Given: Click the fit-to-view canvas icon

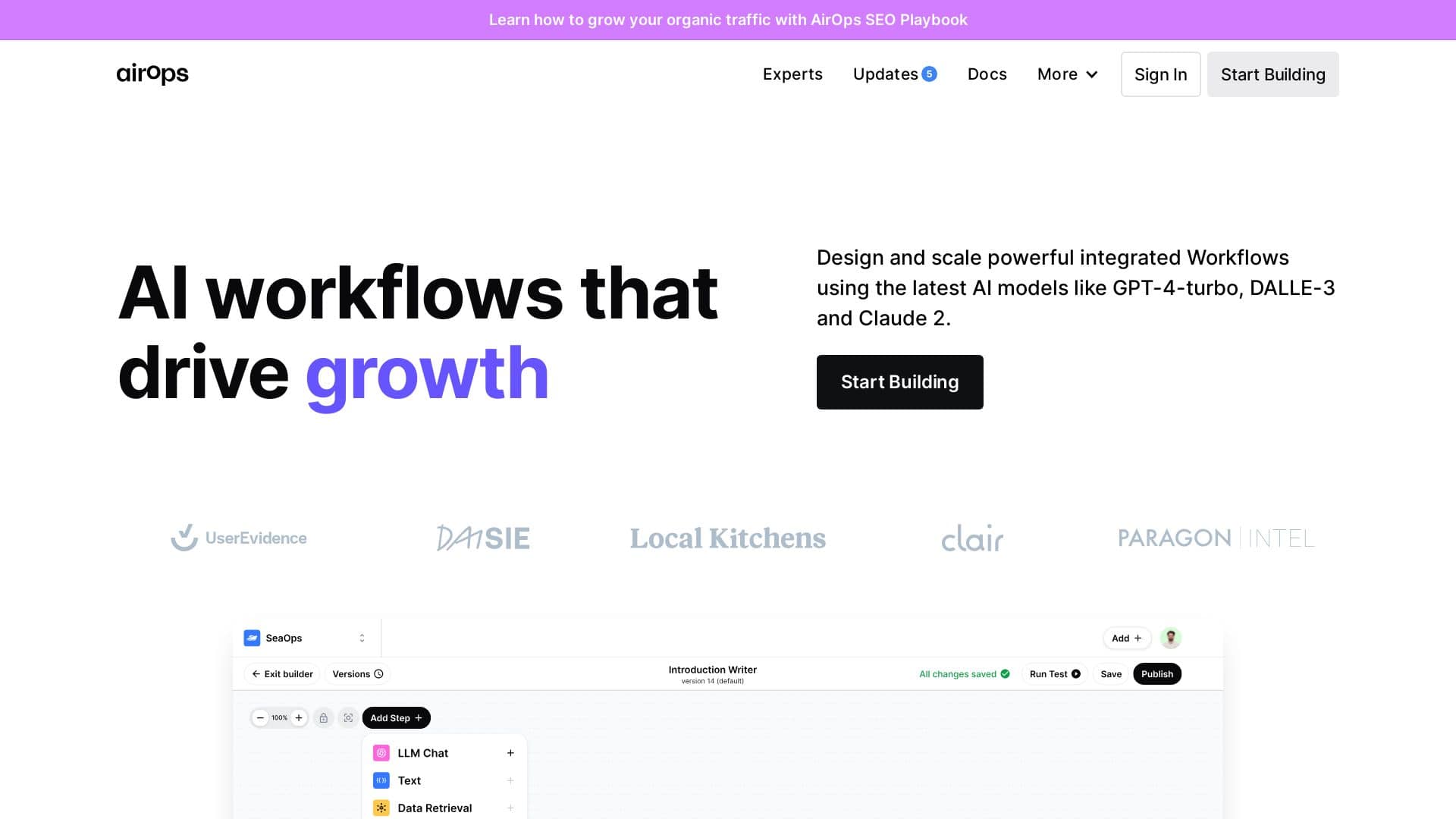Looking at the screenshot, I should 348,717.
